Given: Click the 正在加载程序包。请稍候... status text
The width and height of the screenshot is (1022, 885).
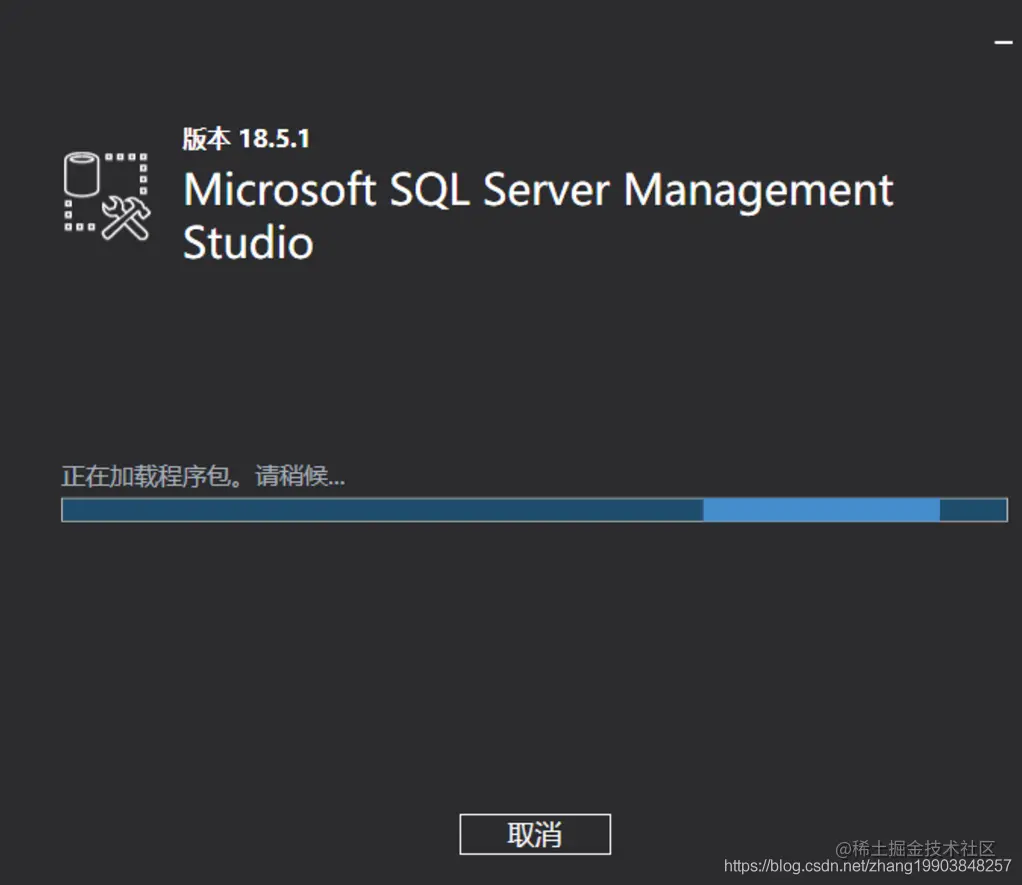Looking at the screenshot, I should point(203,476).
